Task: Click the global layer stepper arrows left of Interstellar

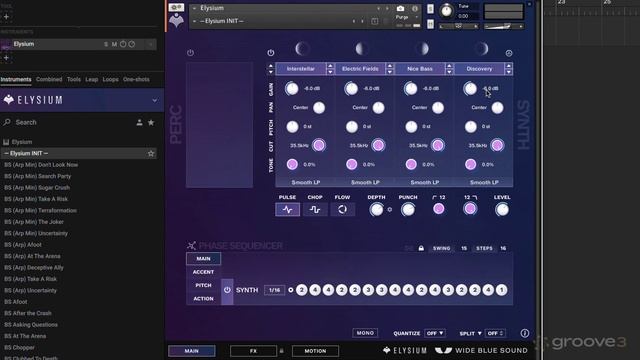Action: 270,69
